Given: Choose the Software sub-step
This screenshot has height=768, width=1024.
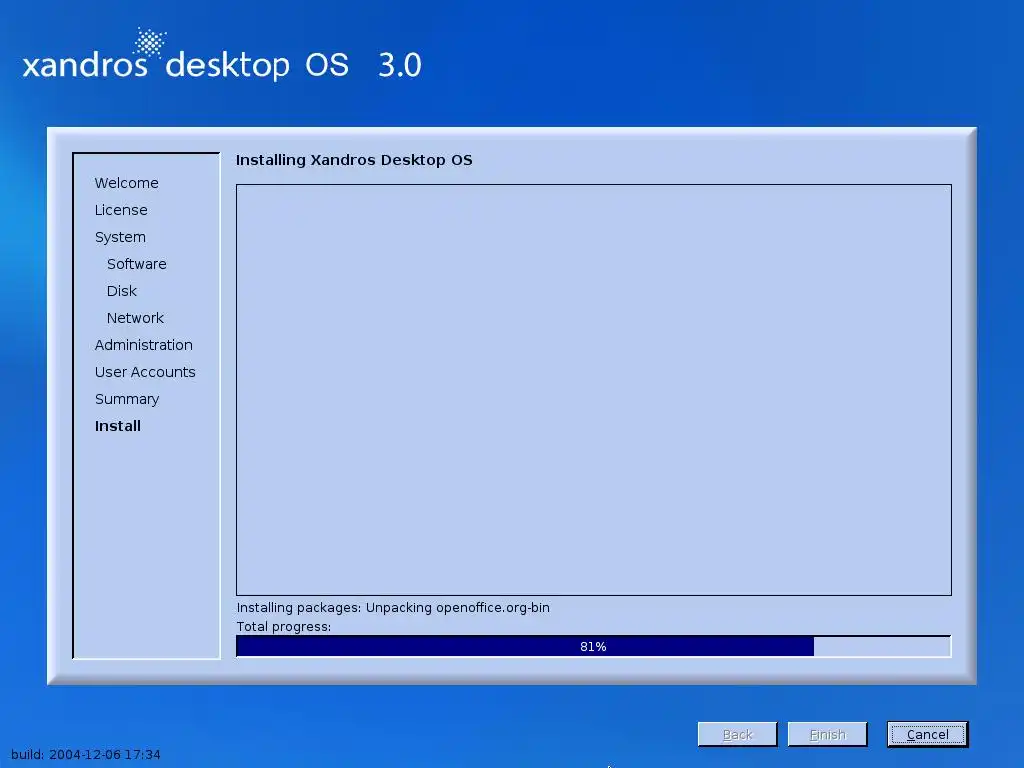Looking at the screenshot, I should tap(136, 264).
